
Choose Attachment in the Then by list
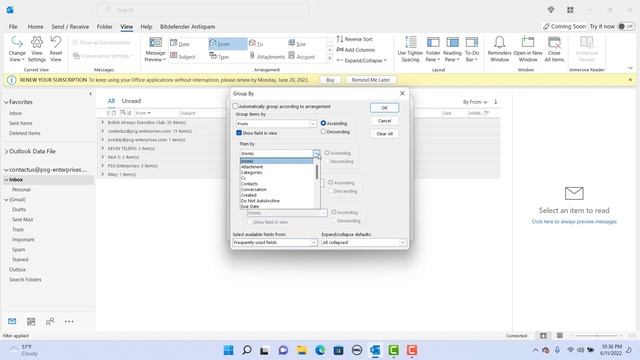click(x=278, y=167)
